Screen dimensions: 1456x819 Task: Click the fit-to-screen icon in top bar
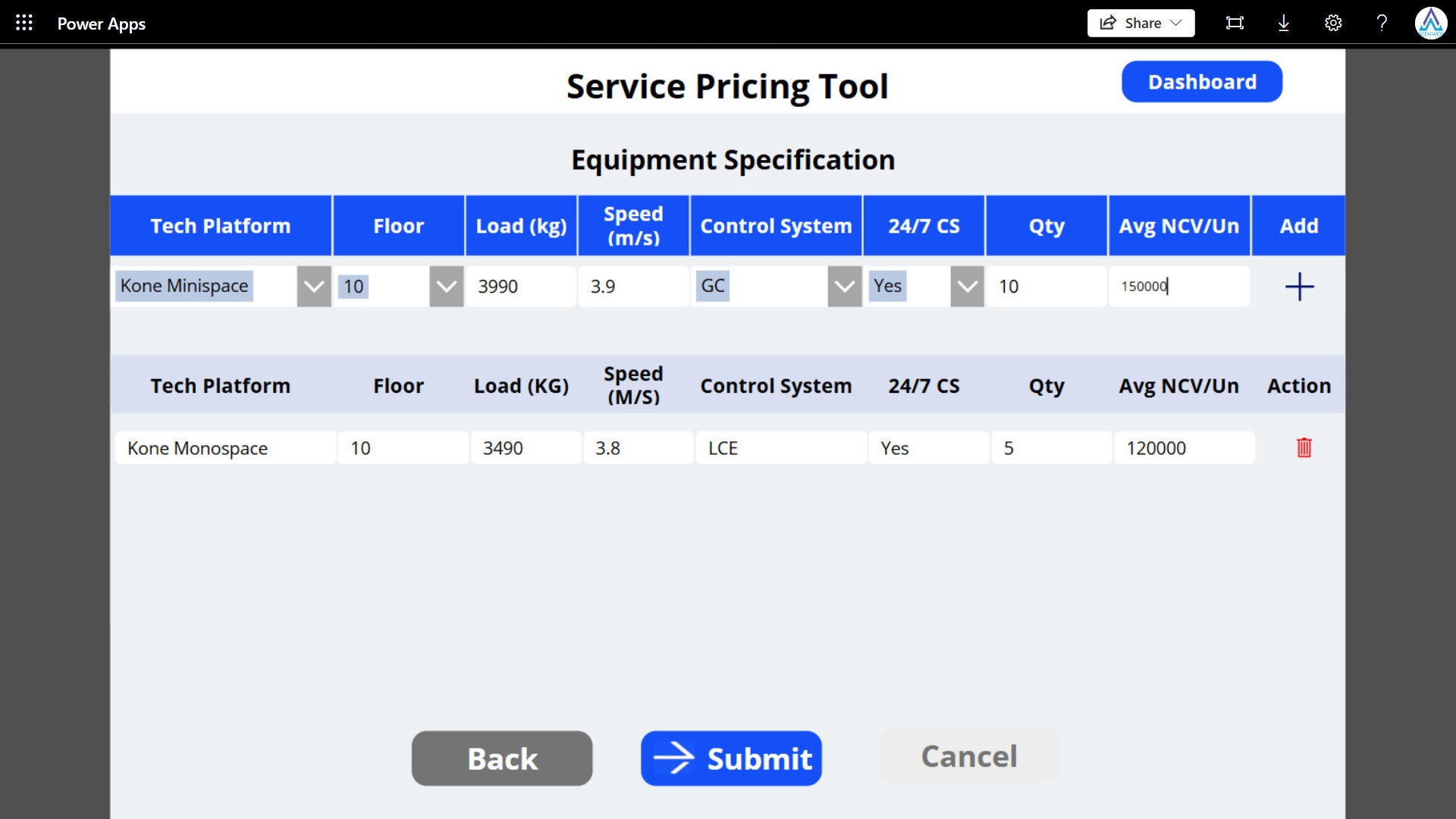[1235, 23]
